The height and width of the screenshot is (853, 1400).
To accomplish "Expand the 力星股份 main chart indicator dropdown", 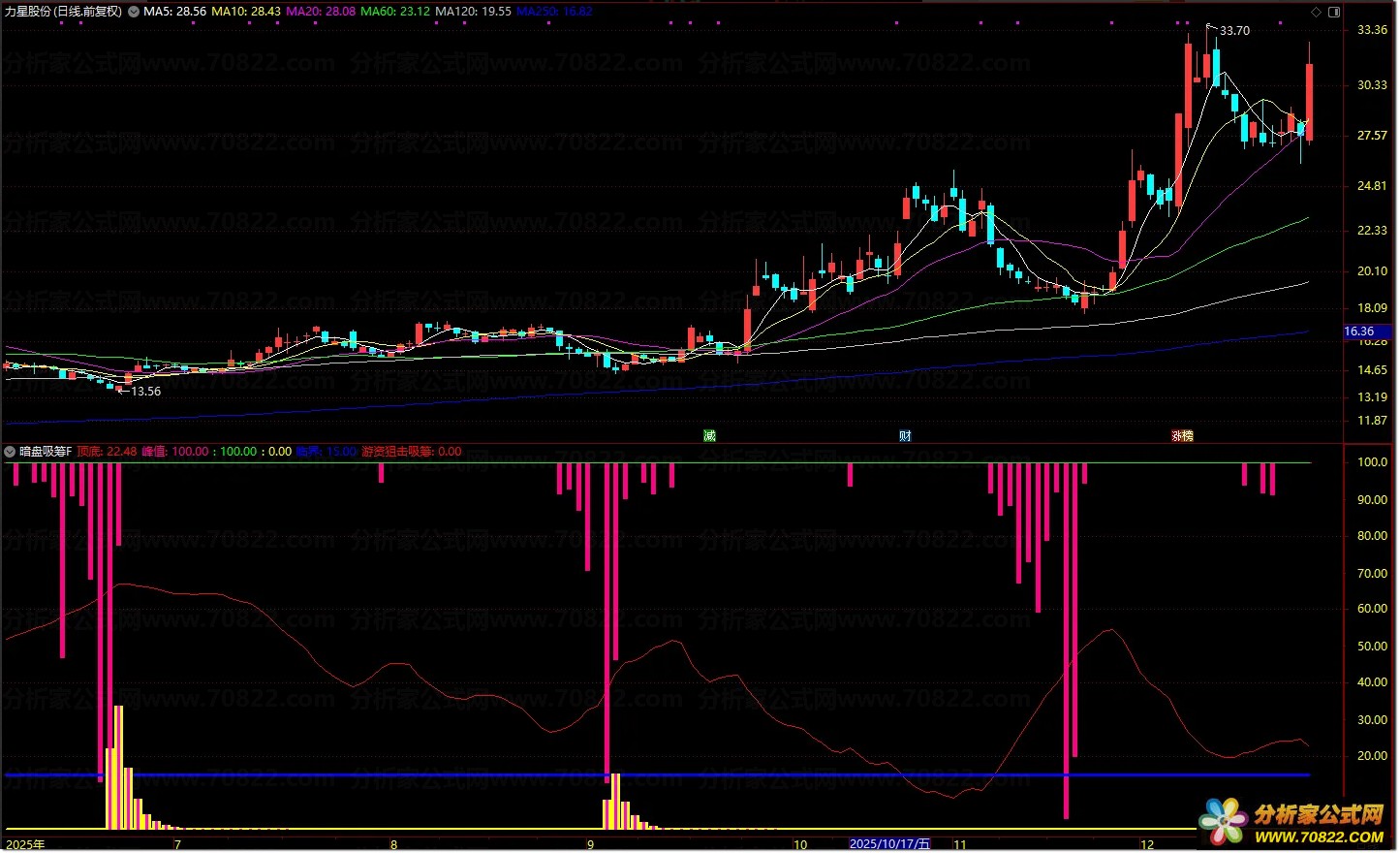I will point(134,12).
